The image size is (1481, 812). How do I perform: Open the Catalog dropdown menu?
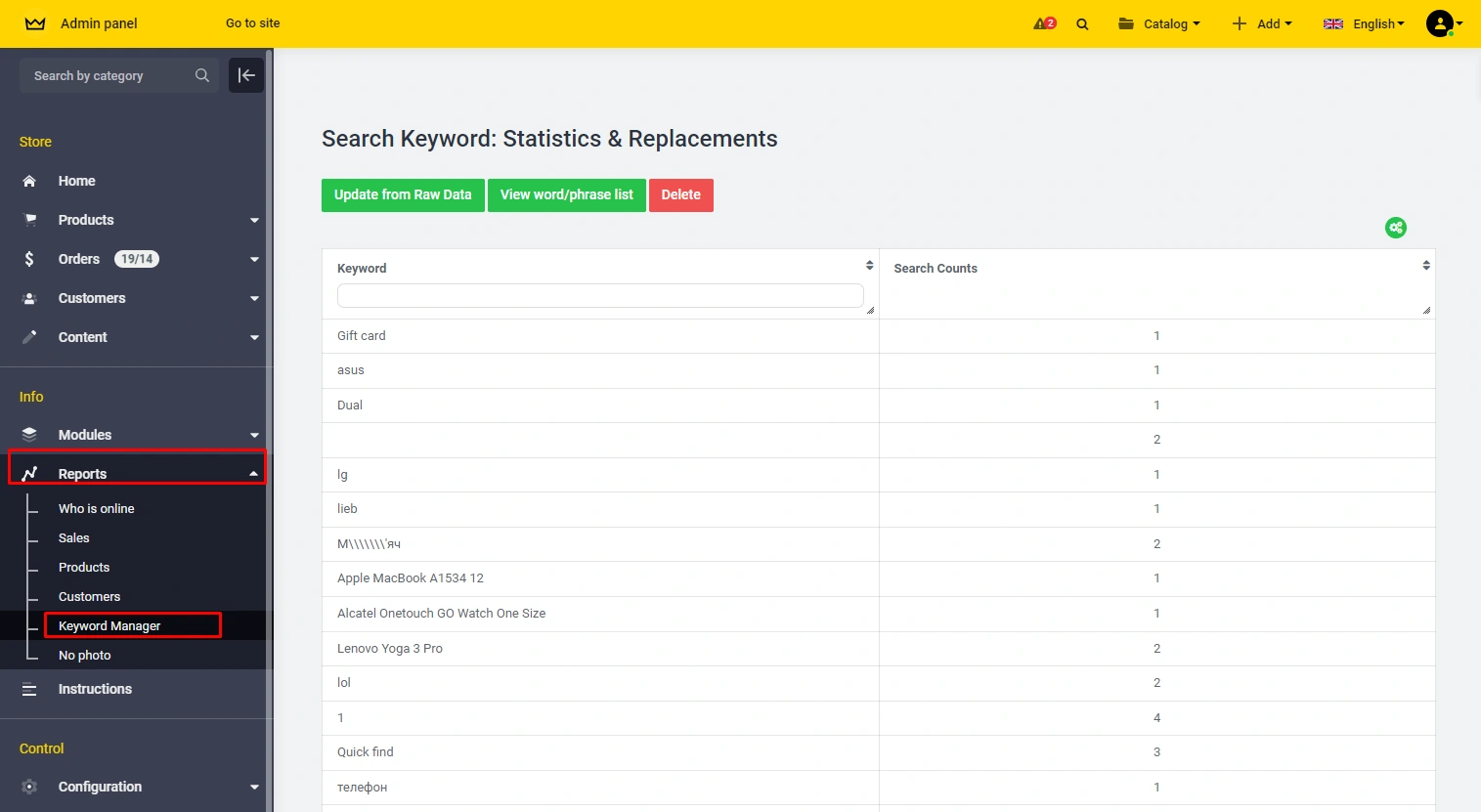click(x=1158, y=23)
